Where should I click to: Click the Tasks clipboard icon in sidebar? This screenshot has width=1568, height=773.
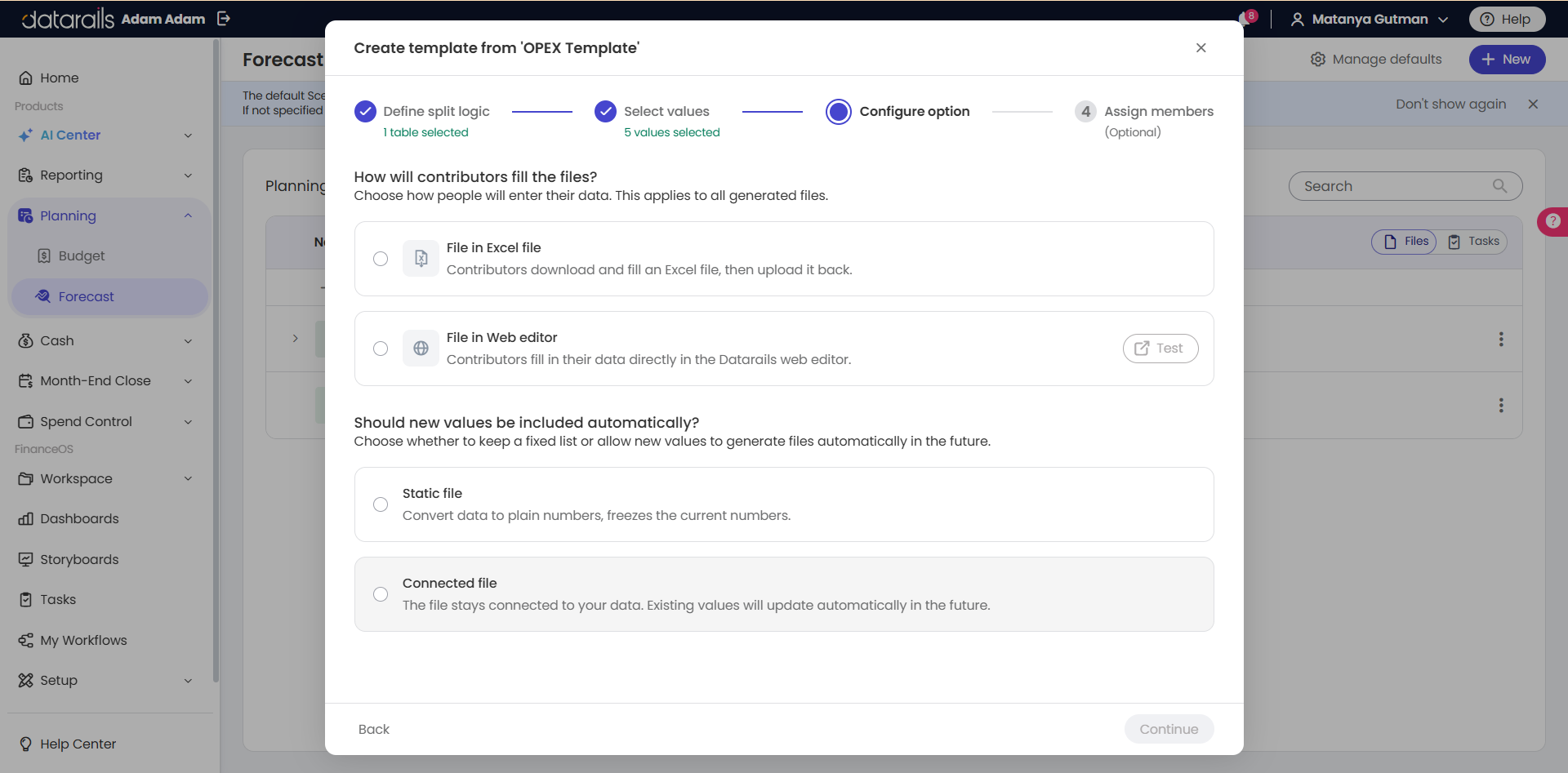[25, 600]
